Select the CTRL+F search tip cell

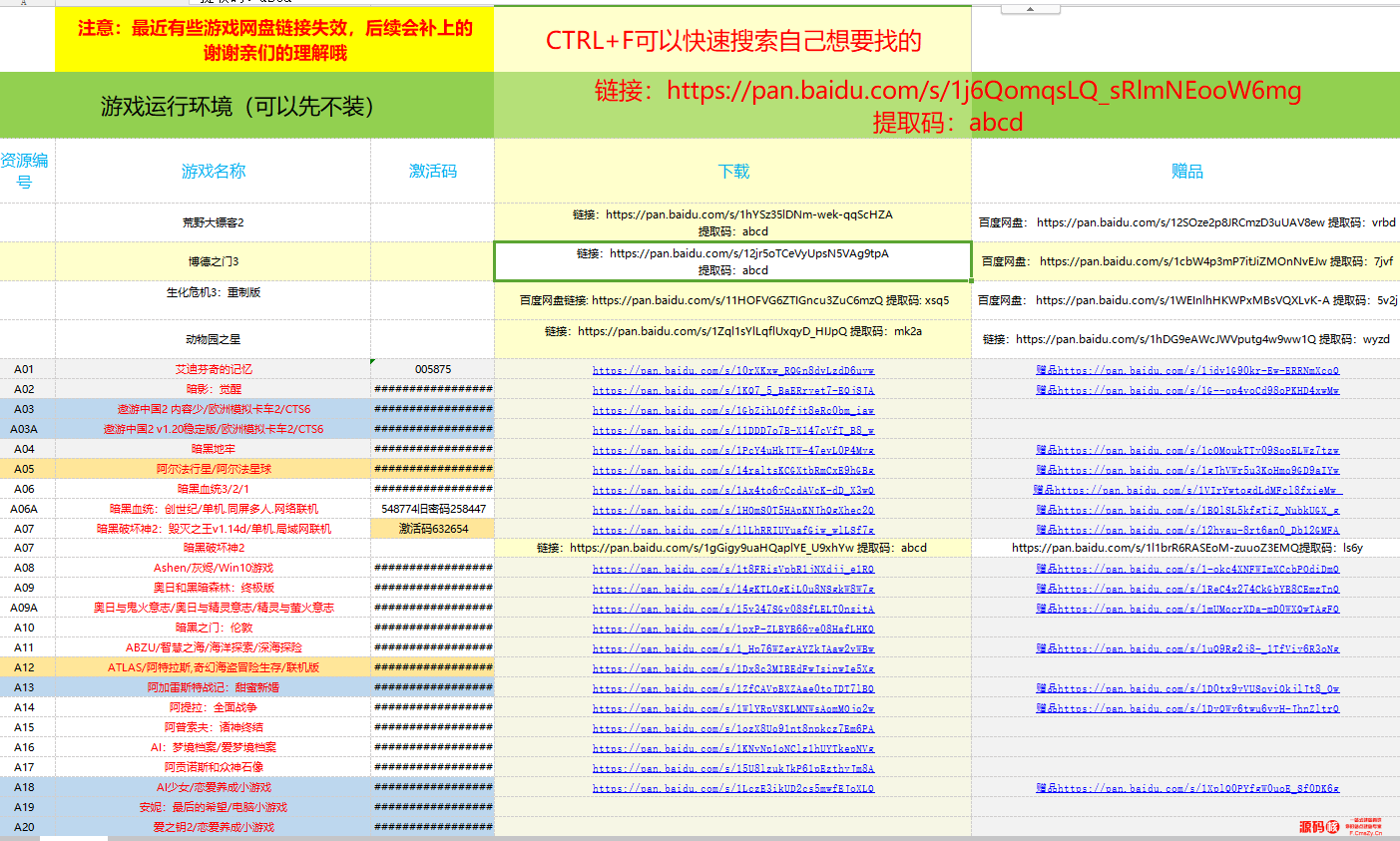click(x=733, y=40)
